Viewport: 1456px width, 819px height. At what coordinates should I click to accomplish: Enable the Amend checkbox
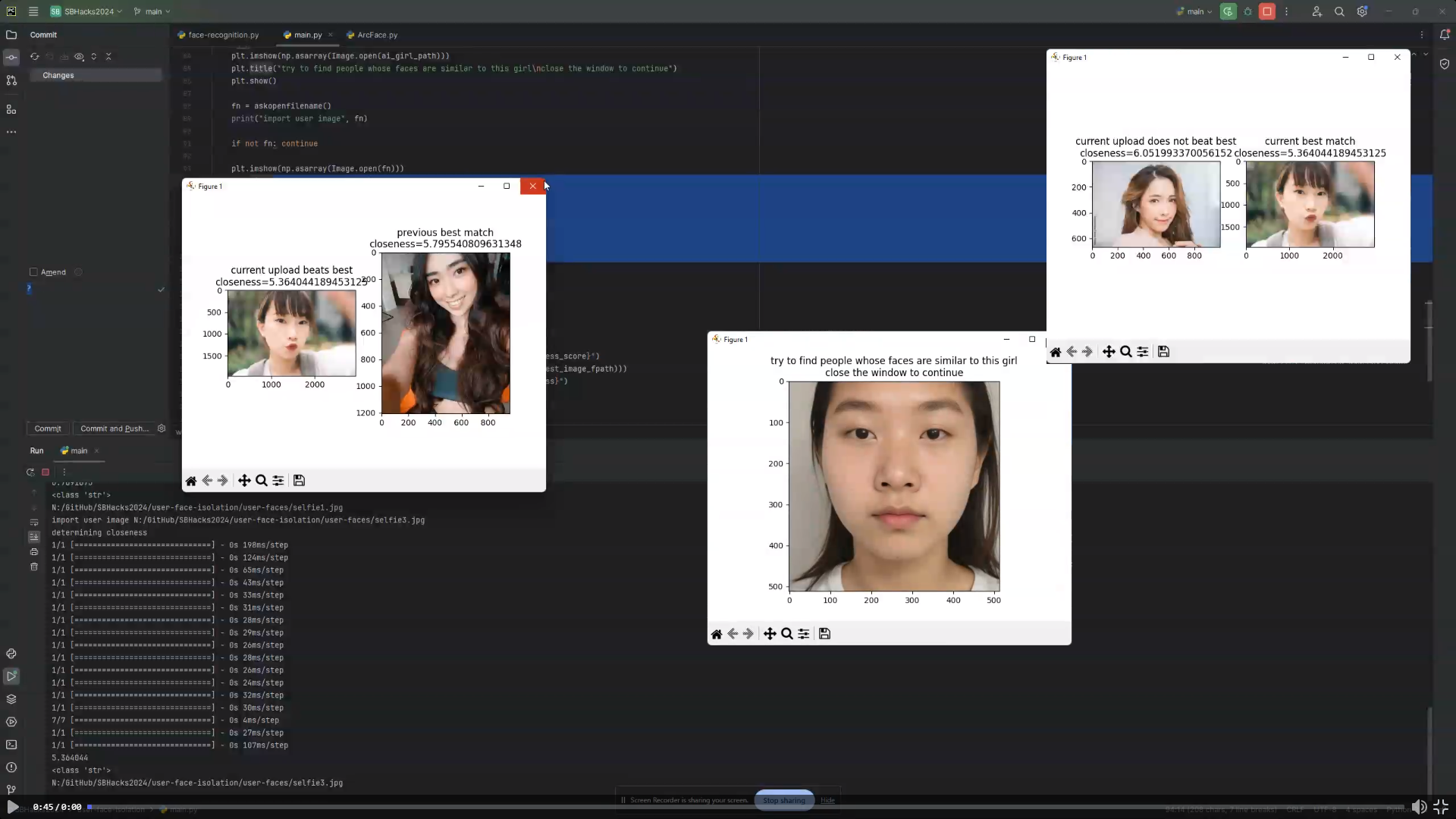[x=33, y=272]
